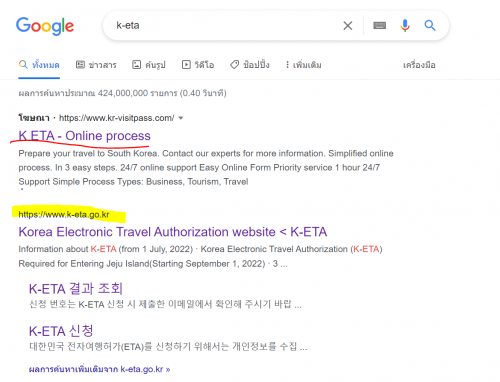Click the blue magnifier search button
The height and width of the screenshot is (382, 500).
(430, 25)
